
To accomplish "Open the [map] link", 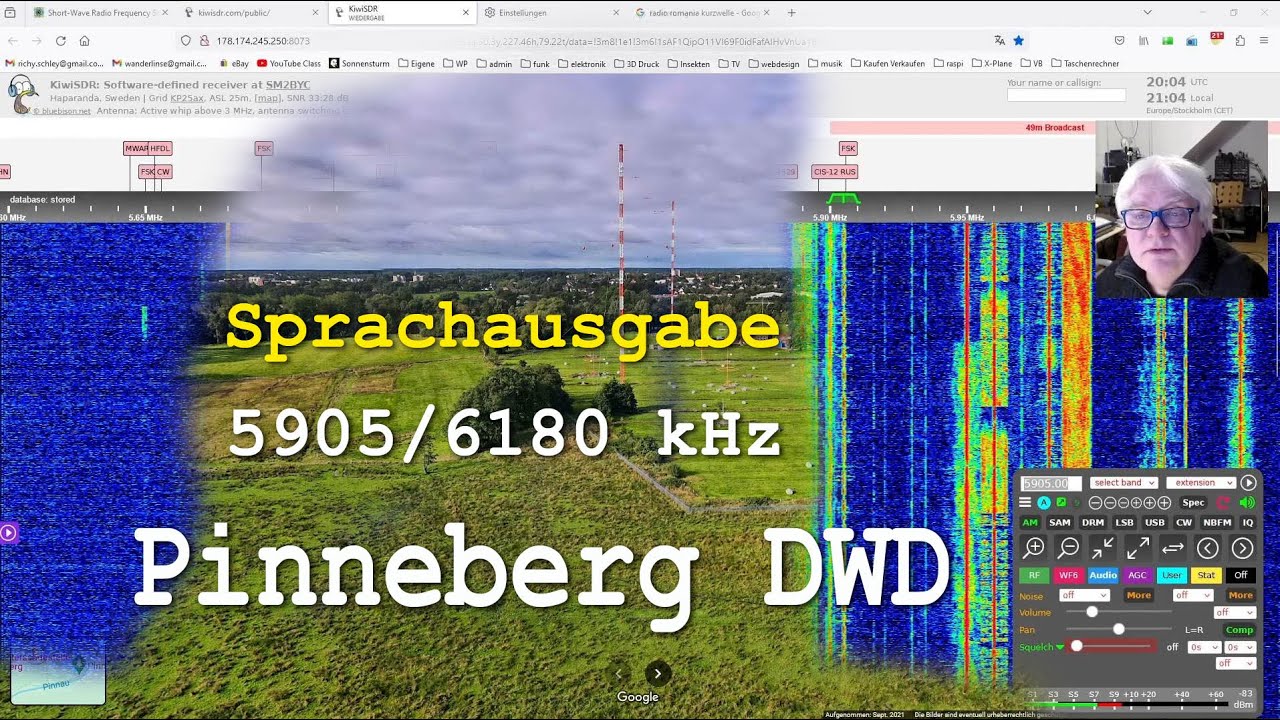I will tap(268, 98).
